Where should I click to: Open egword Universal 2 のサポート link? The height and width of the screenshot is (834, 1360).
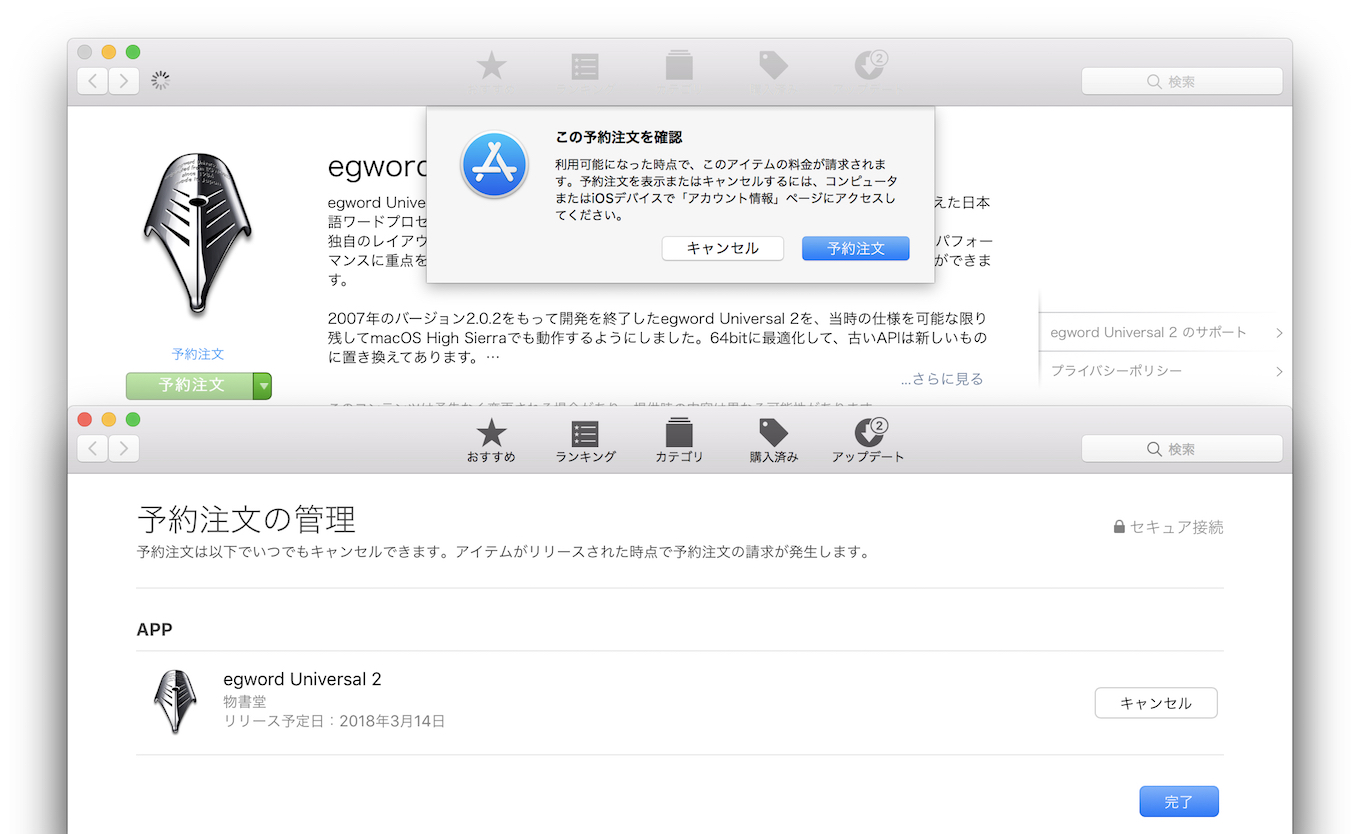[x=1148, y=332]
